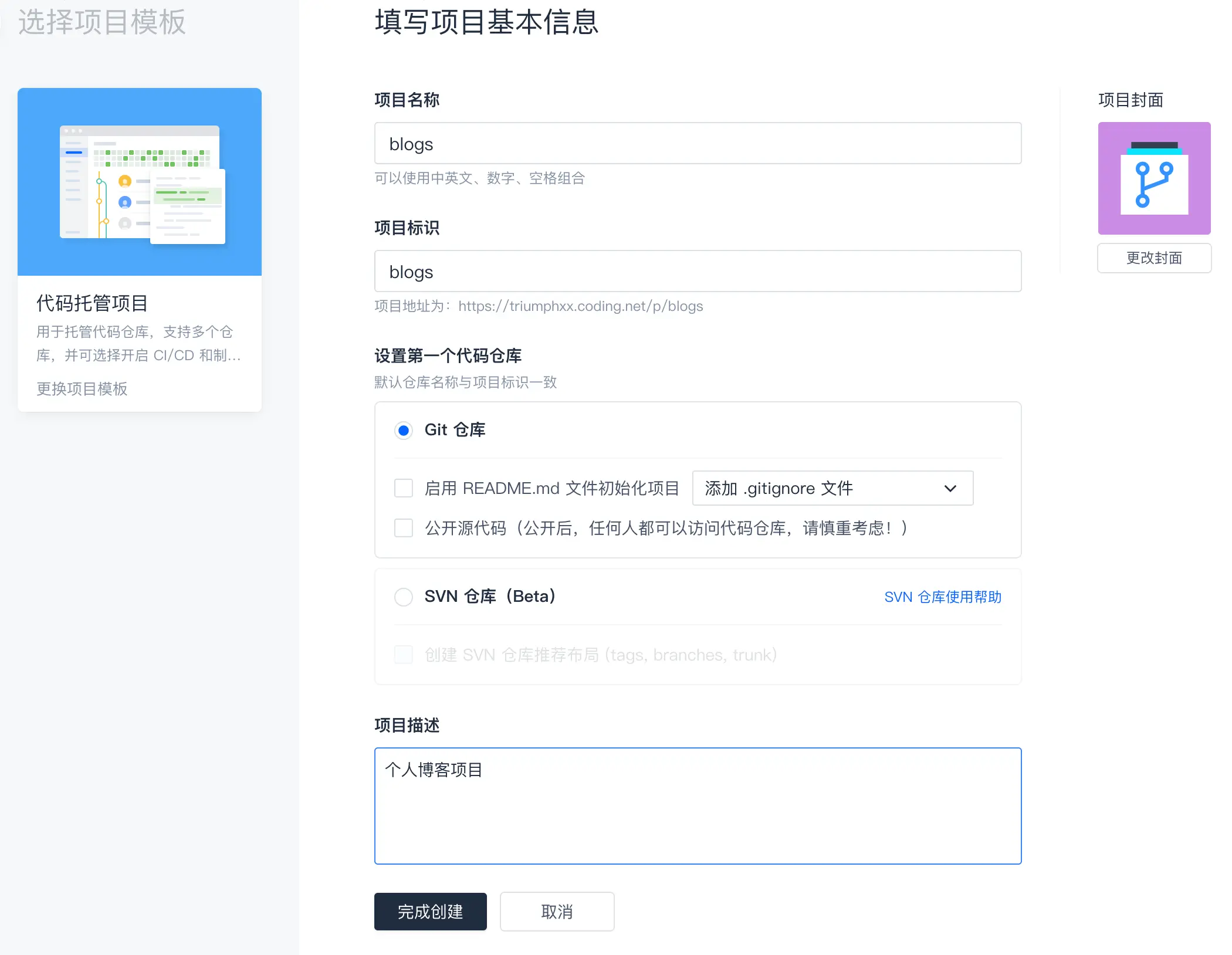
Task: Click the 项目描述 text area
Action: point(698,805)
